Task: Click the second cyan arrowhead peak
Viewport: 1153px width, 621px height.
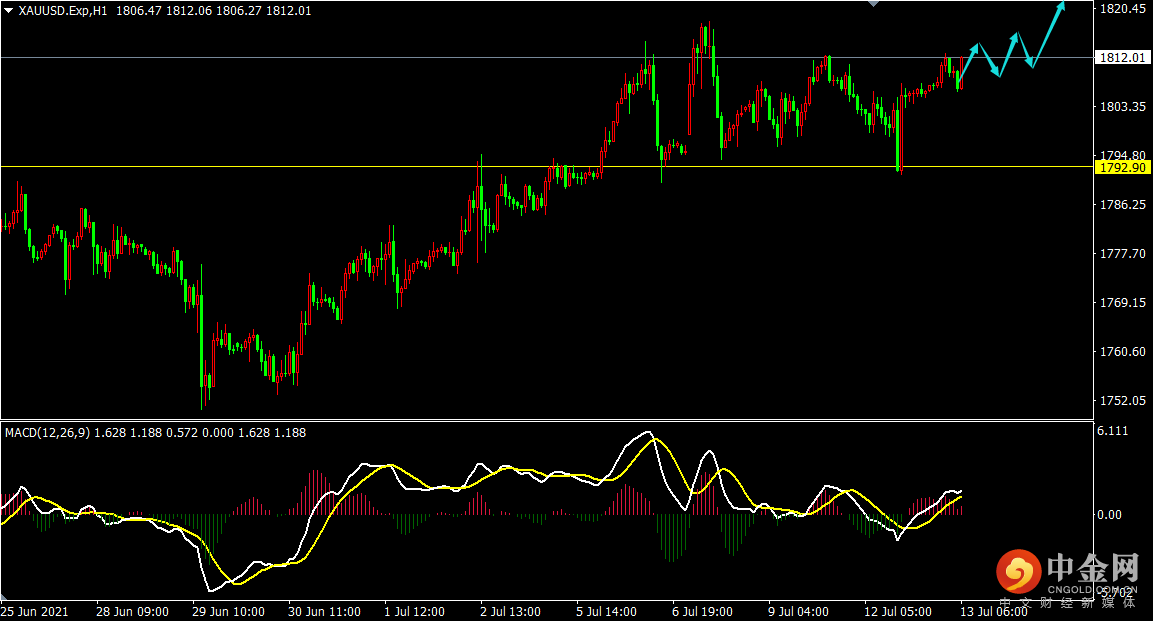Action: tap(1014, 37)
